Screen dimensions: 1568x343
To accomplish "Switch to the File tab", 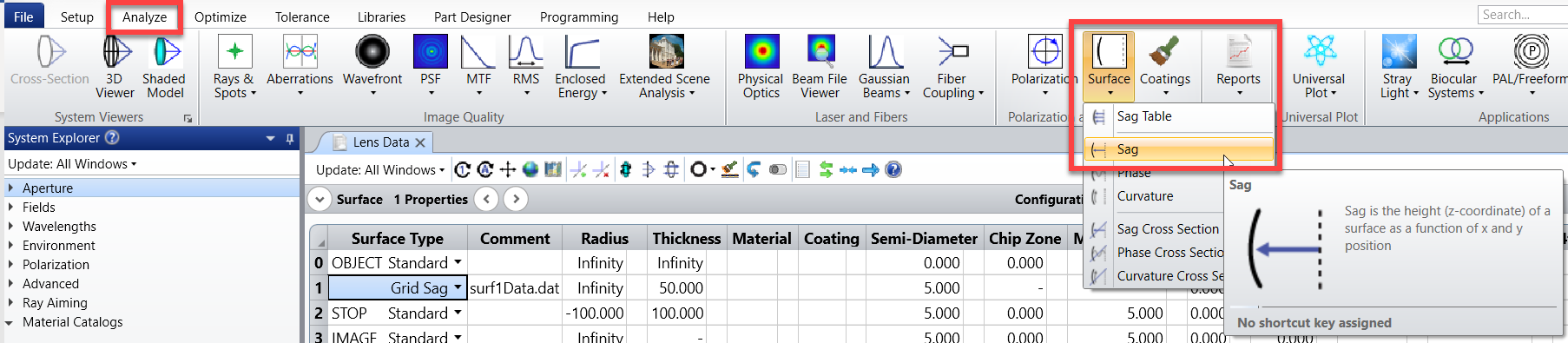I will point(23,16).
